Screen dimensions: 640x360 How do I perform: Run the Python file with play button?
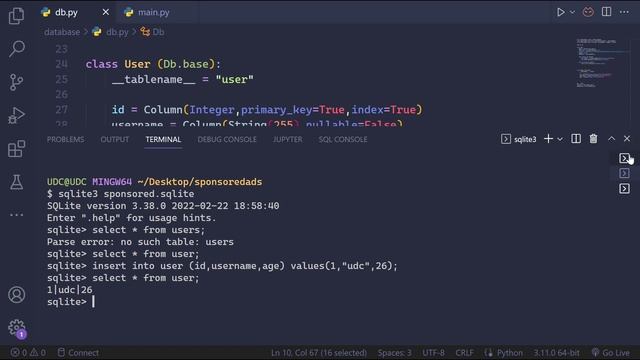click(x=560, y=12)
